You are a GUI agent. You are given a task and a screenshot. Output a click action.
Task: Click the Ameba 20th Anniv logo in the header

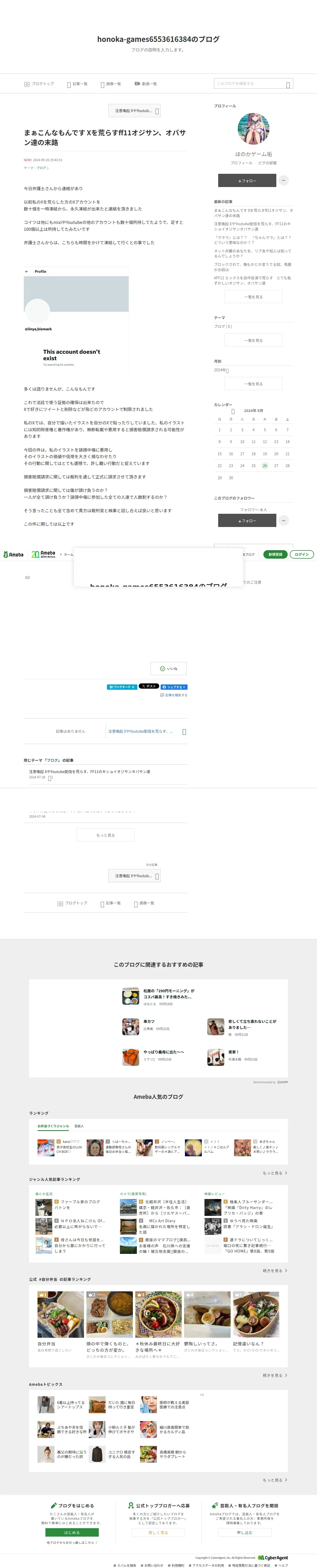pyautogui.click(x=43, y=554)
